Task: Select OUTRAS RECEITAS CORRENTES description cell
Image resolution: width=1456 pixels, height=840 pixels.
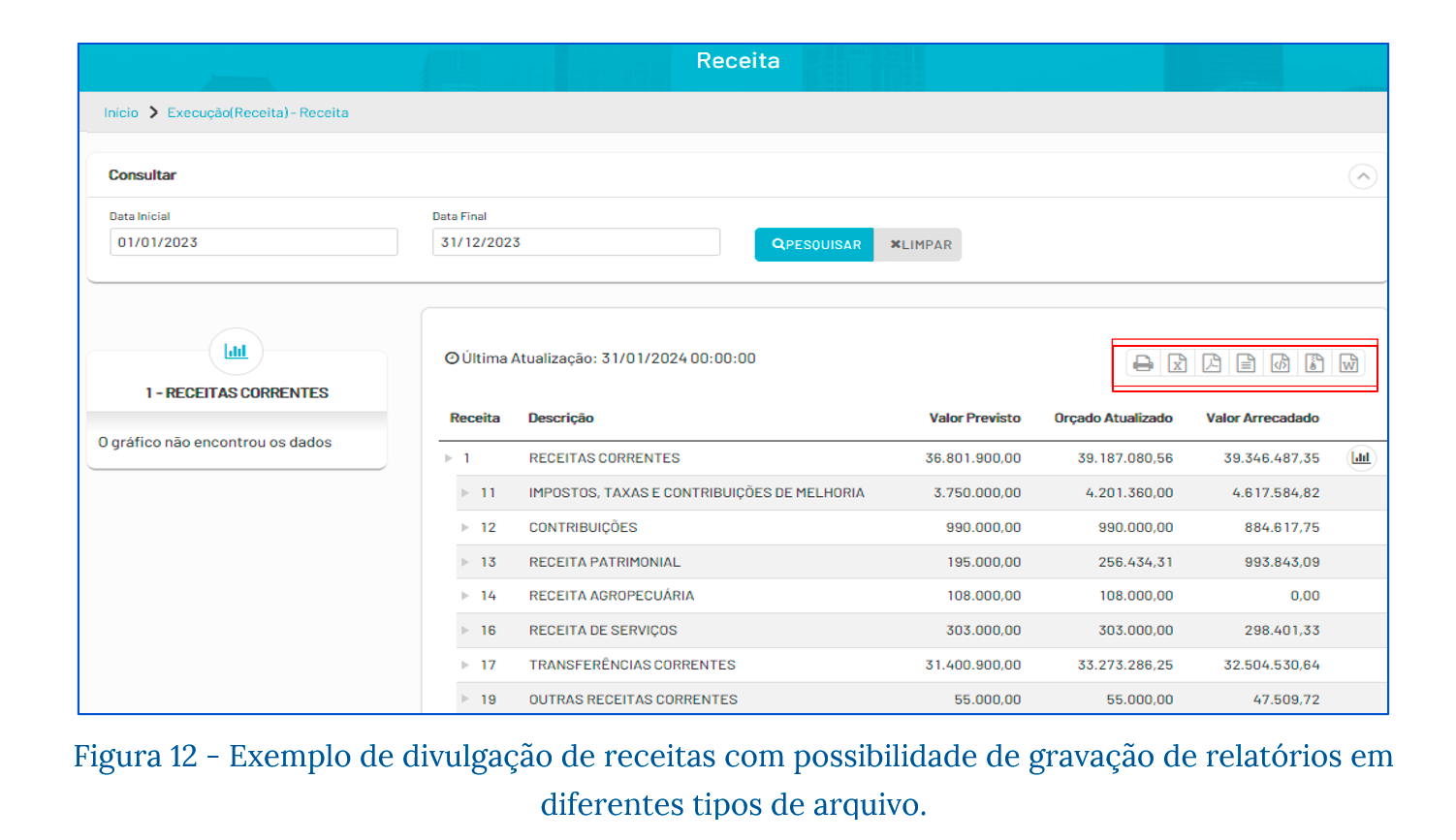Action: [633, 700]
